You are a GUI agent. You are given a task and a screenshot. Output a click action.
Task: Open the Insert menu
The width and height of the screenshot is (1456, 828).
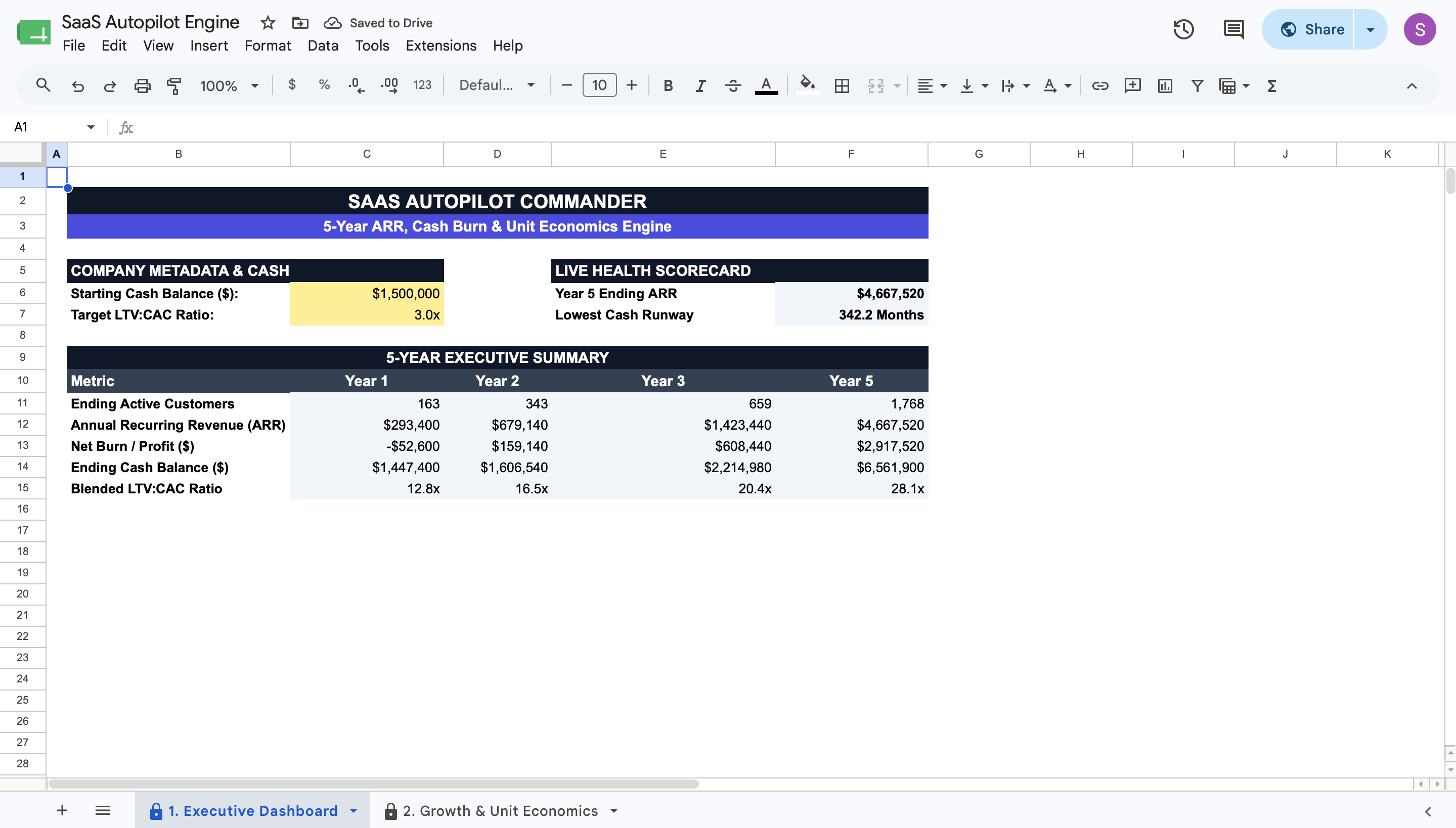209,45
